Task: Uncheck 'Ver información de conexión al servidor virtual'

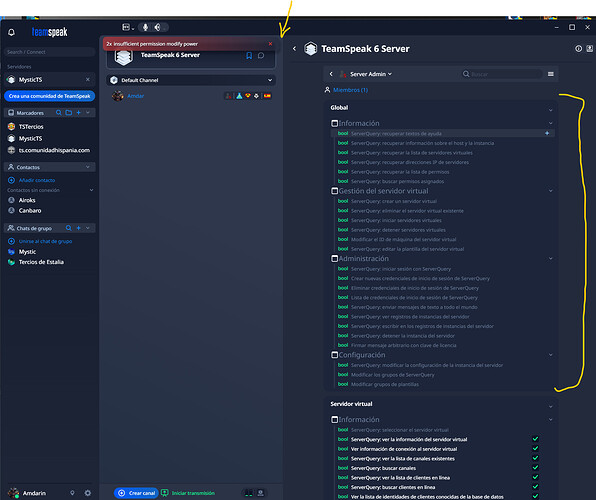Action: click(535, 449)
